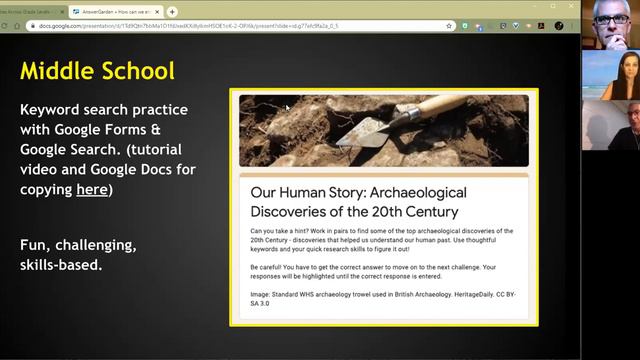Bookmark this page with the star icon

449,26
